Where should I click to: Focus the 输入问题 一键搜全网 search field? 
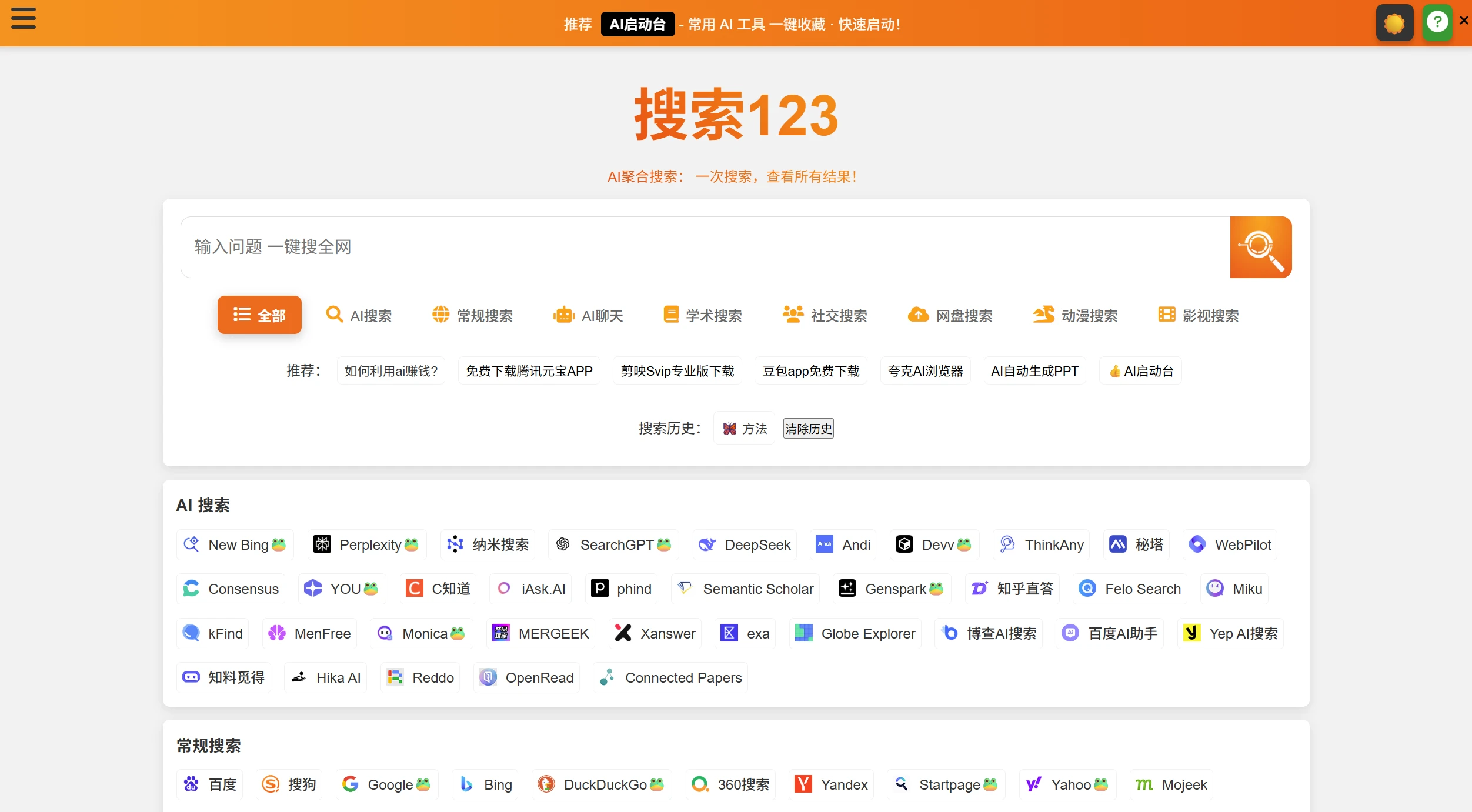705,247
